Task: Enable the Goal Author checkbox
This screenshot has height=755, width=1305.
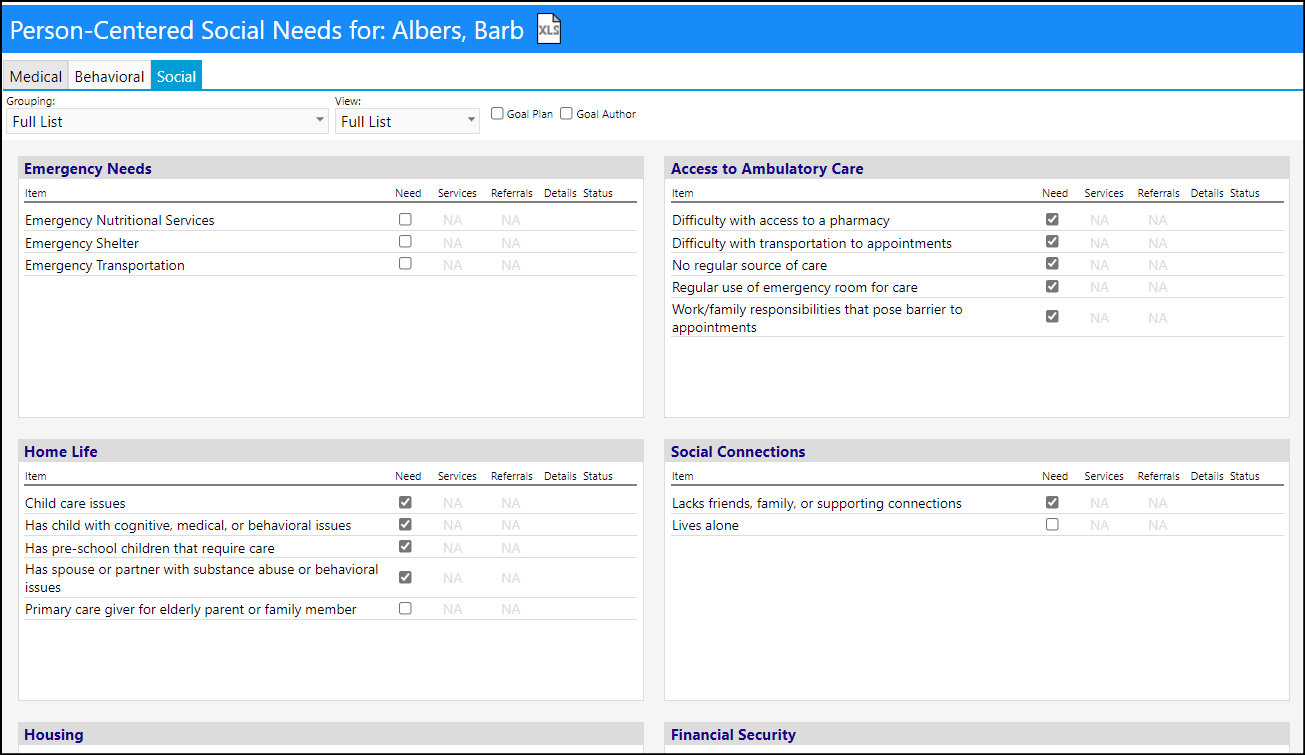Action: point(566,114)
